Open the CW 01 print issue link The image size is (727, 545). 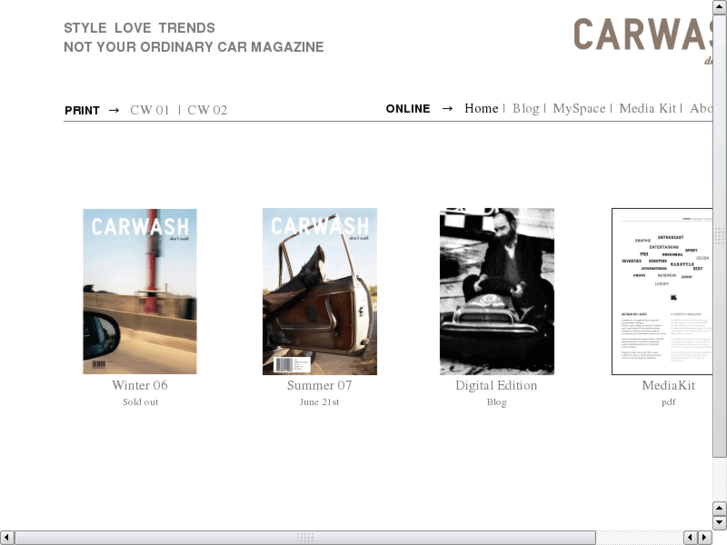(149, 110)
